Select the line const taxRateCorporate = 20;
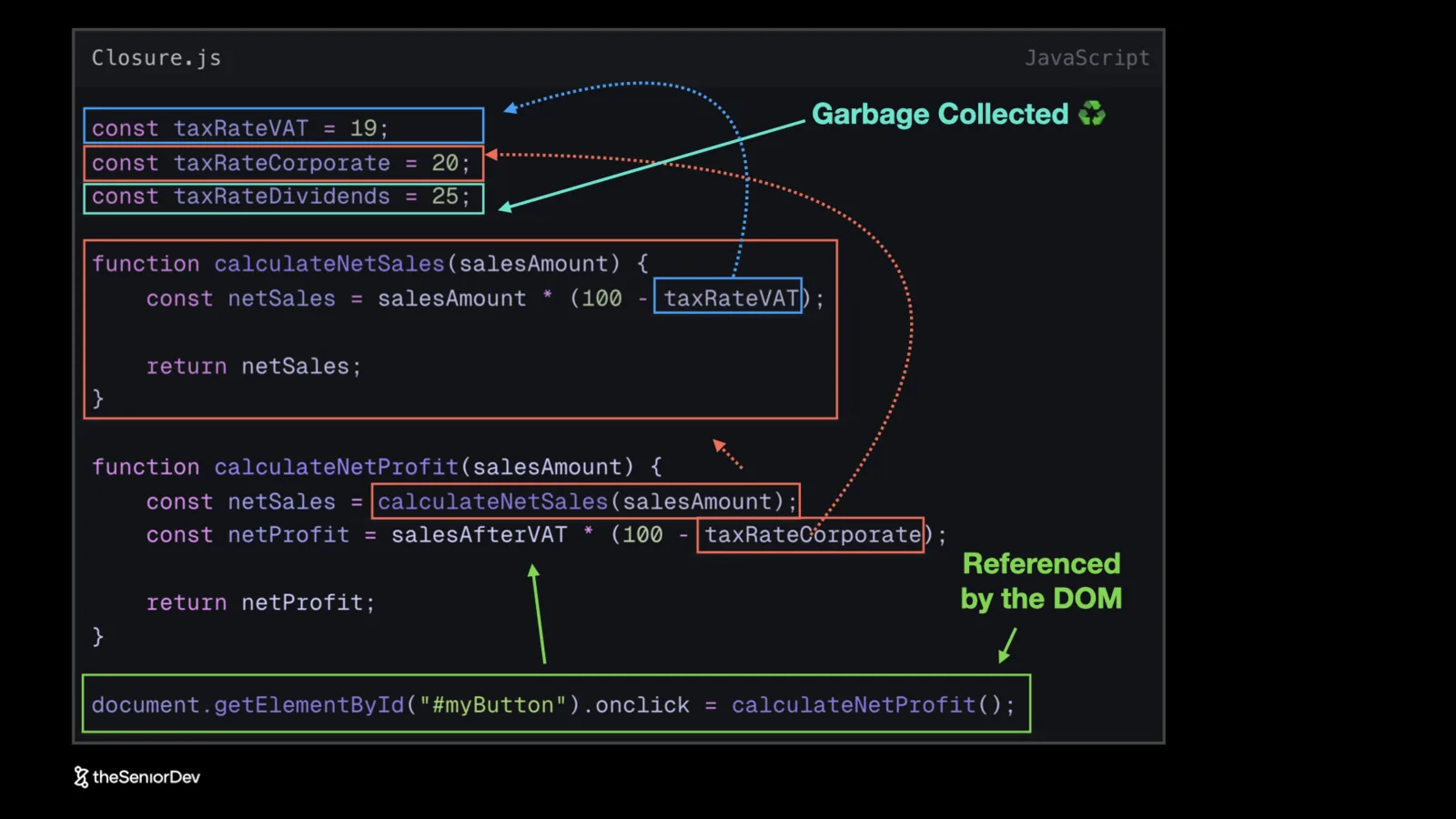The image size is (1456, 819). 284,163
